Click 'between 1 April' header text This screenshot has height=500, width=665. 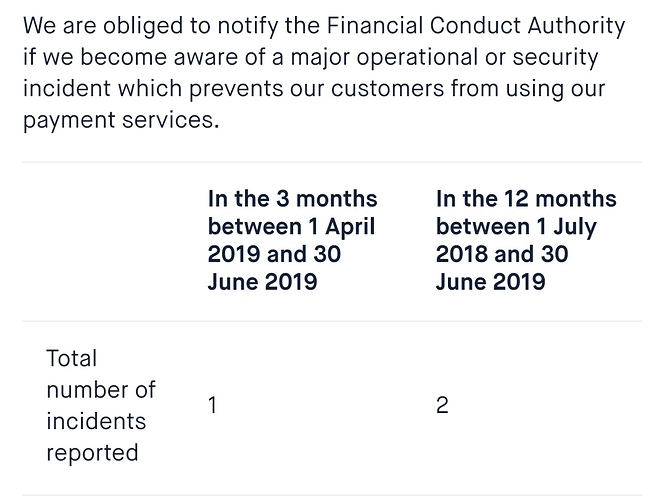[291, 226]
